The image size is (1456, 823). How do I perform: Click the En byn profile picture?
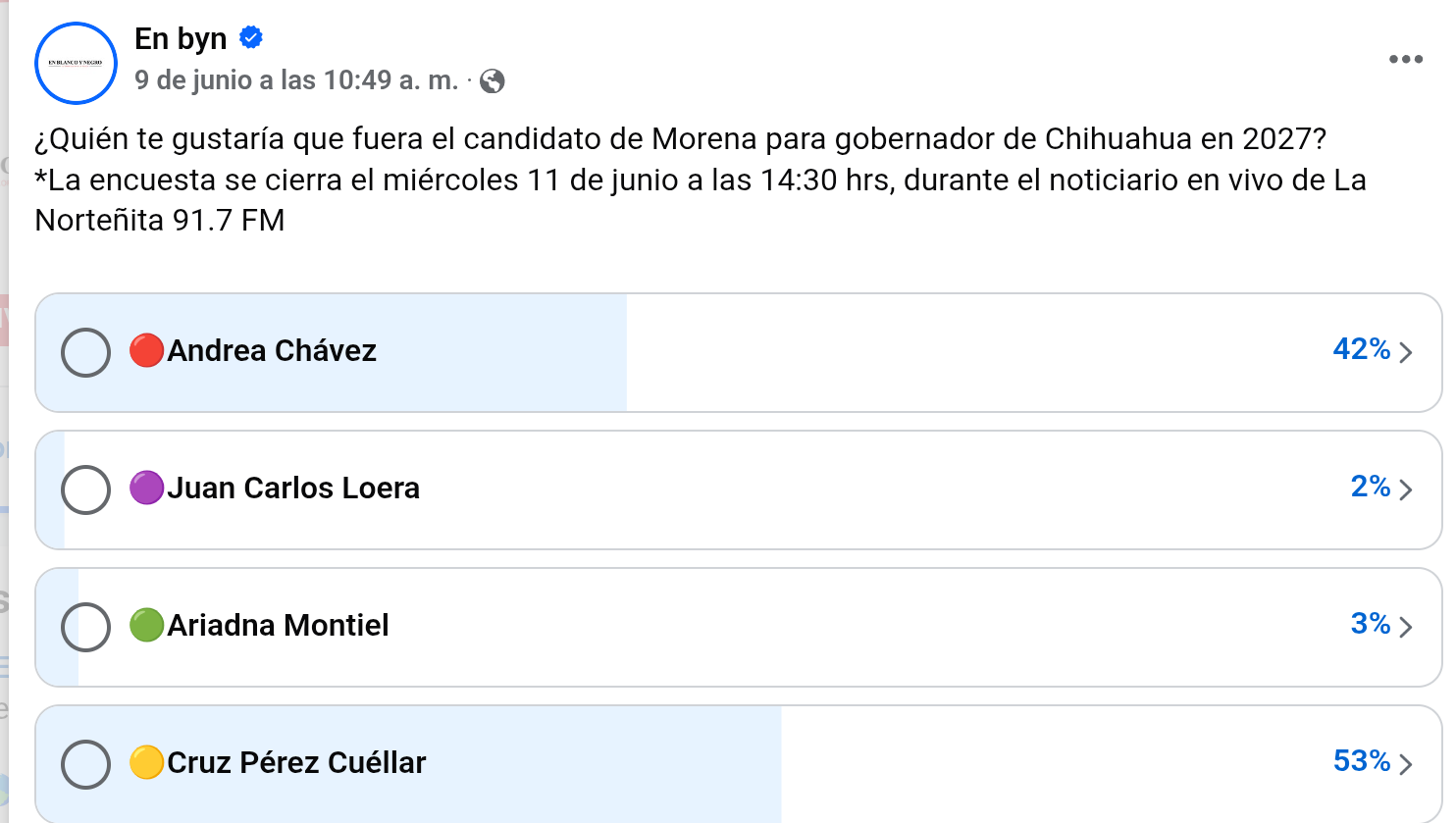pyautogui.click(x=76, y=63)
